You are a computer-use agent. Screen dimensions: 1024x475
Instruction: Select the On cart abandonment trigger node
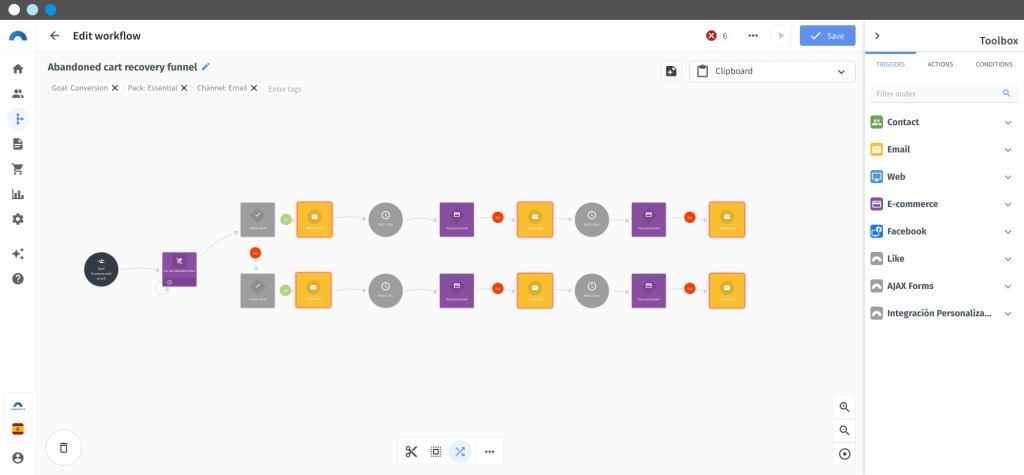[179, 269]
